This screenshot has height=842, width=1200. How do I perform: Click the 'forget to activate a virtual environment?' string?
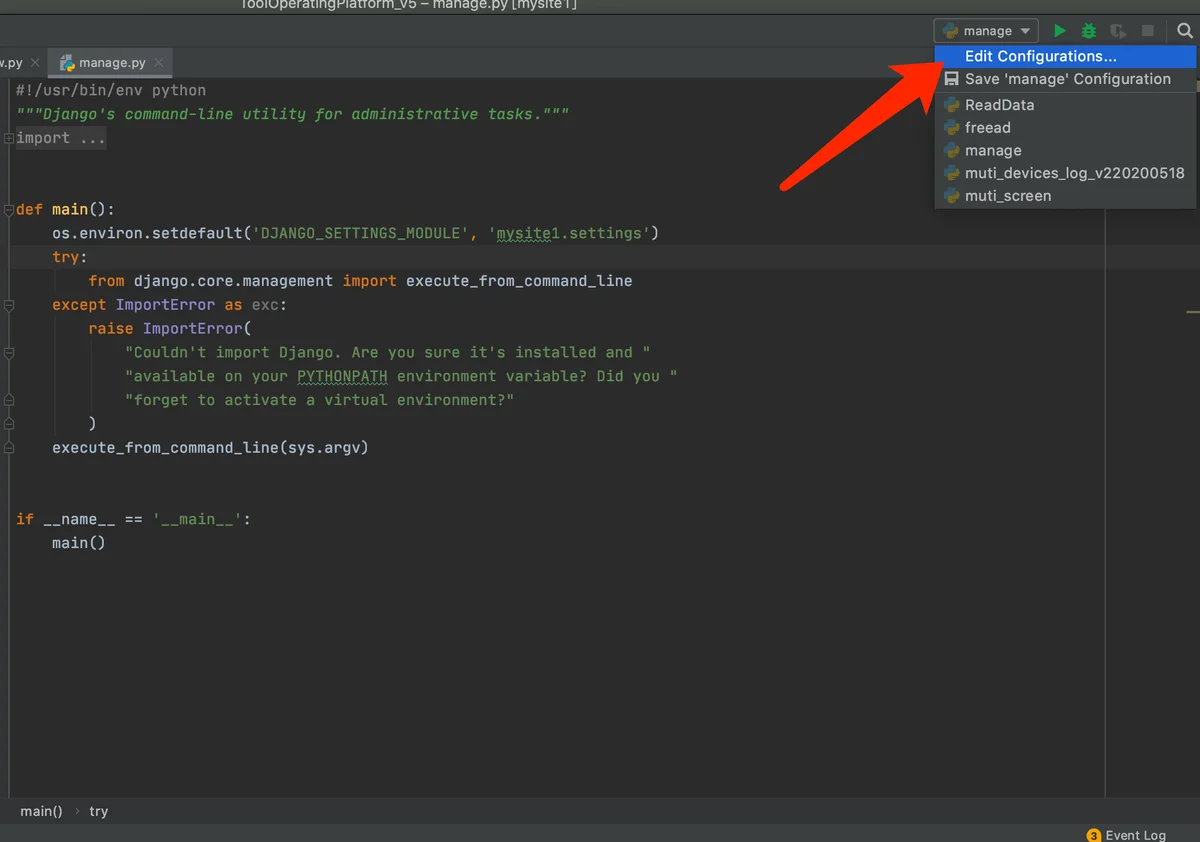(319, 400)
